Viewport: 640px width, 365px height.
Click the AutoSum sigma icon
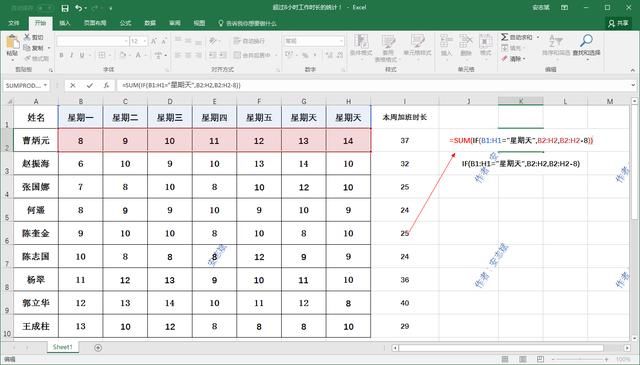pos(504,37)
